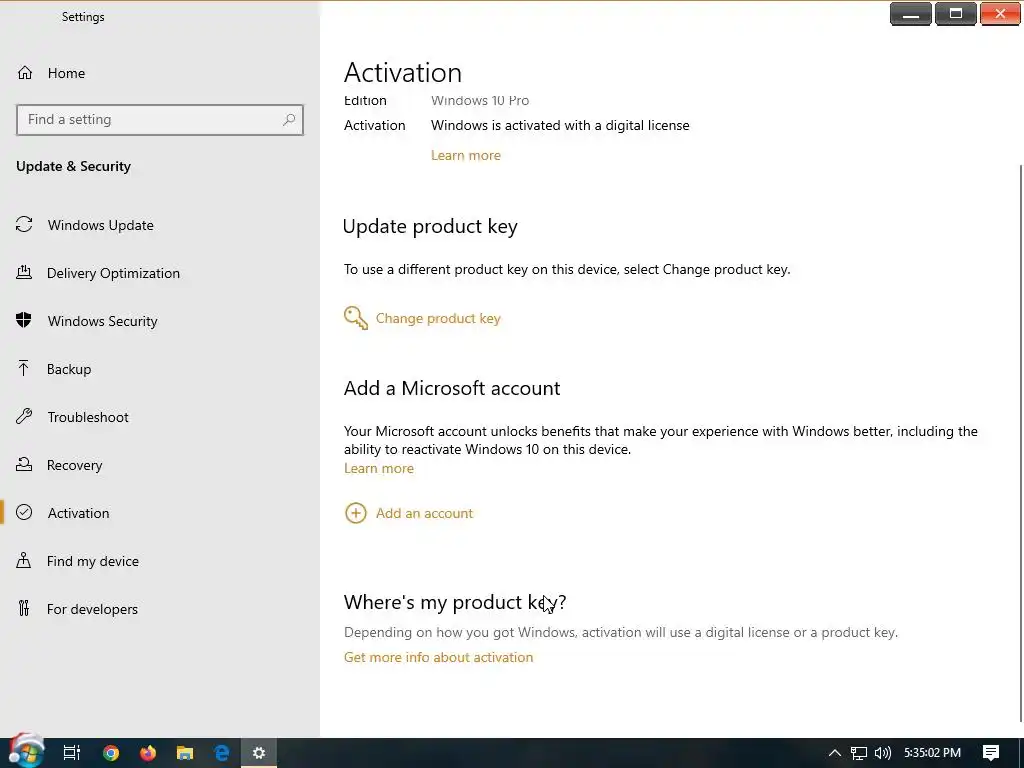Click the 'Add a Microsoft account' heading
This screenshot has width=1024, height=768.
pos(452,388)
